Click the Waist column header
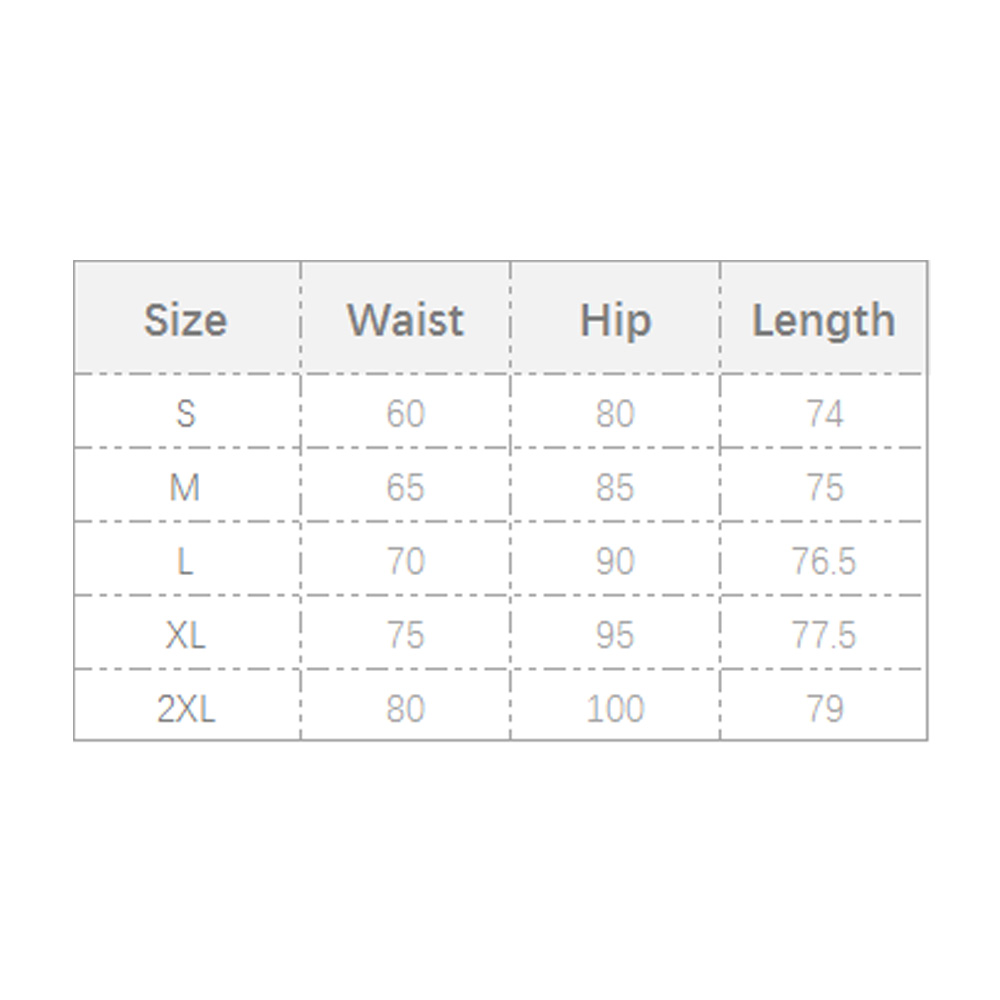This screenshot has height=1000, width=1000. [405, 320]
